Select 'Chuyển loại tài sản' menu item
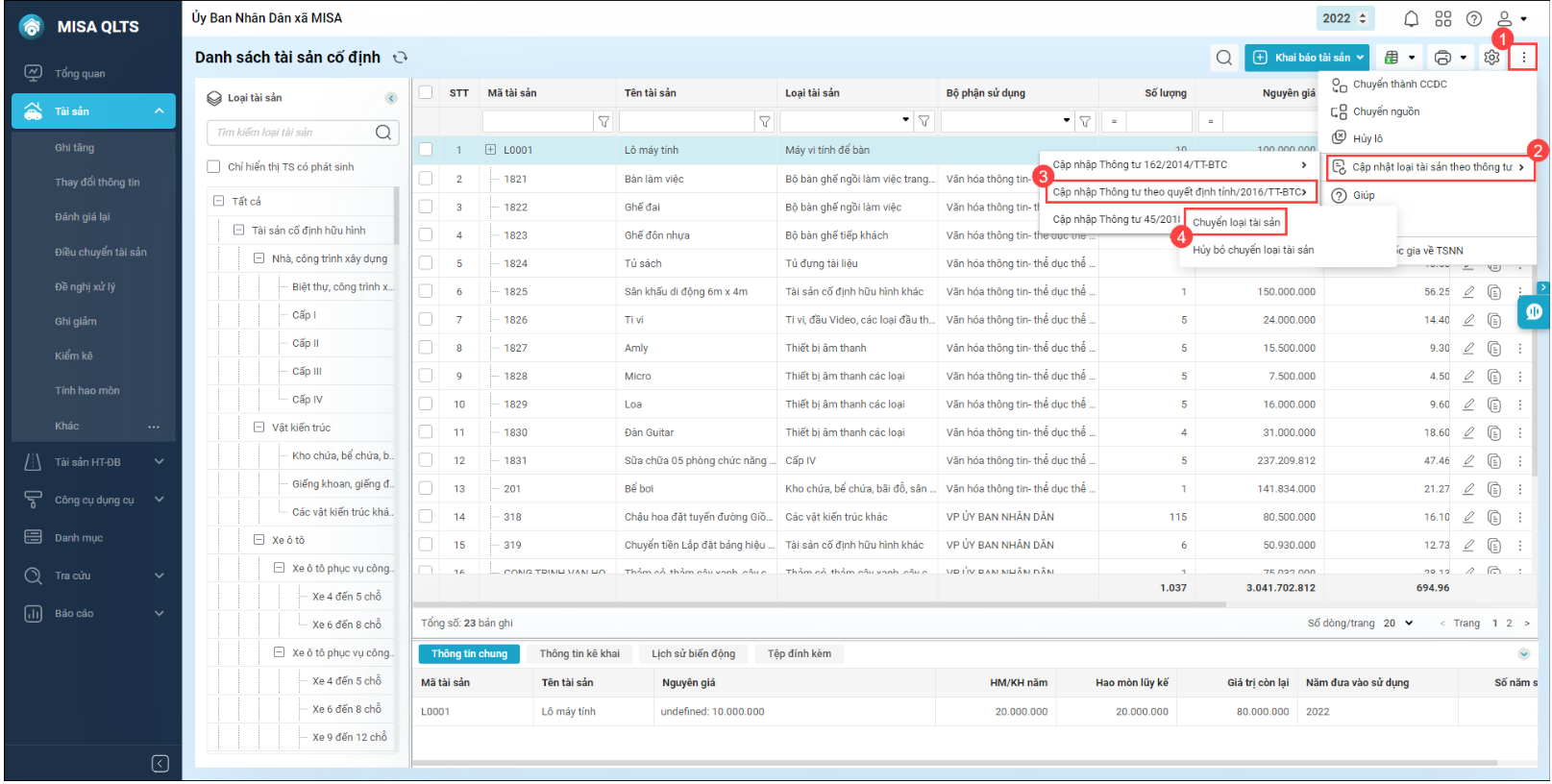Viewport: 1552px width, 784px height. (x=1236, y=222)
